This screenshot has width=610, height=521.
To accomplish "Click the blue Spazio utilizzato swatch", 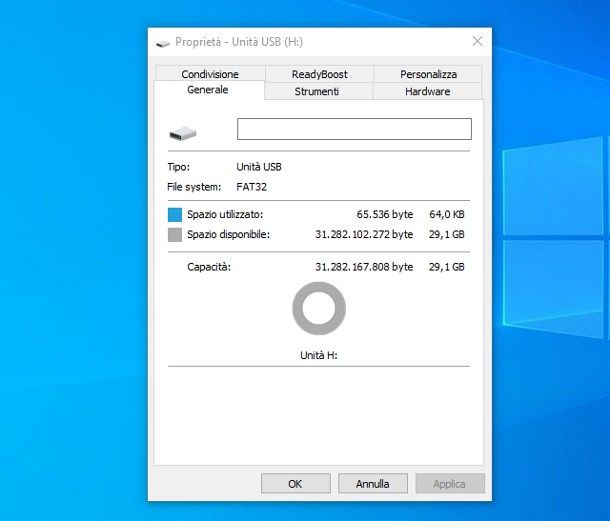I will click(175, 215).
